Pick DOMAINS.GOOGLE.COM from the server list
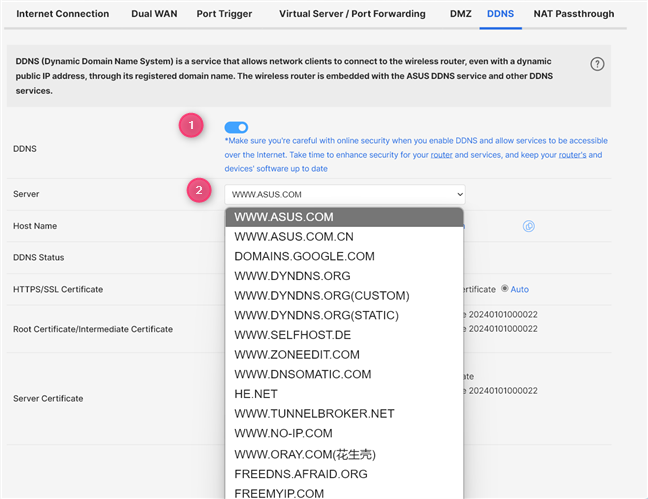This screenshot has width=648, height=499. [344, 256]
